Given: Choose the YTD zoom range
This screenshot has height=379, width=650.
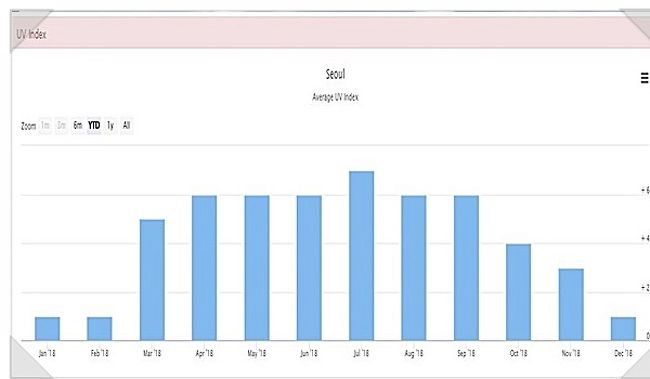Looking at the screenshot, I should [x=94, y=125].
